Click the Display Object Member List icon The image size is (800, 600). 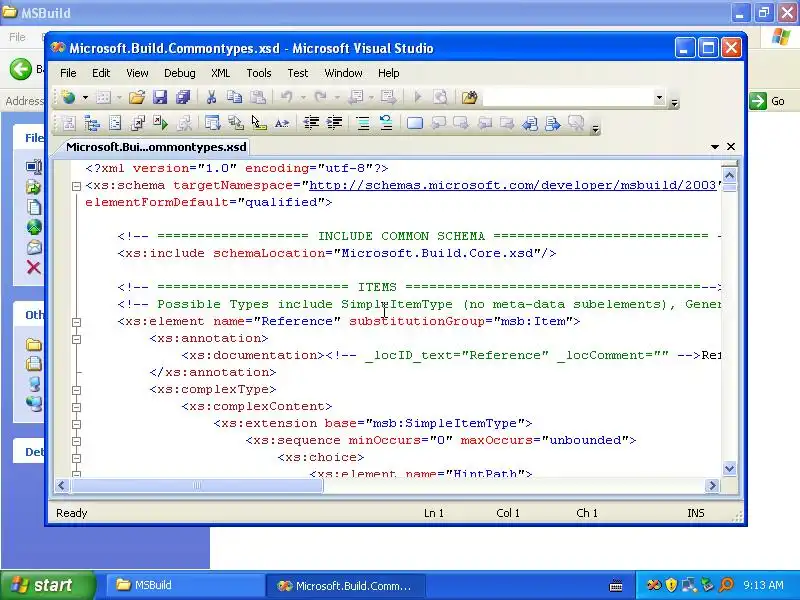pyautogui.click(x=212, y=123)
